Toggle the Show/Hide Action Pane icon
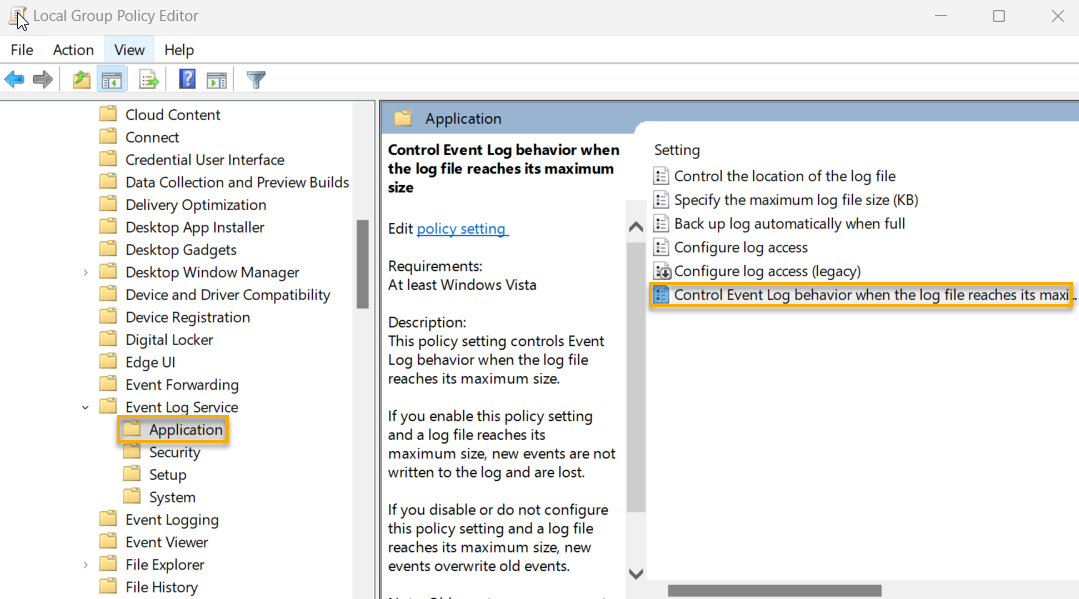 tap(216, 80)
